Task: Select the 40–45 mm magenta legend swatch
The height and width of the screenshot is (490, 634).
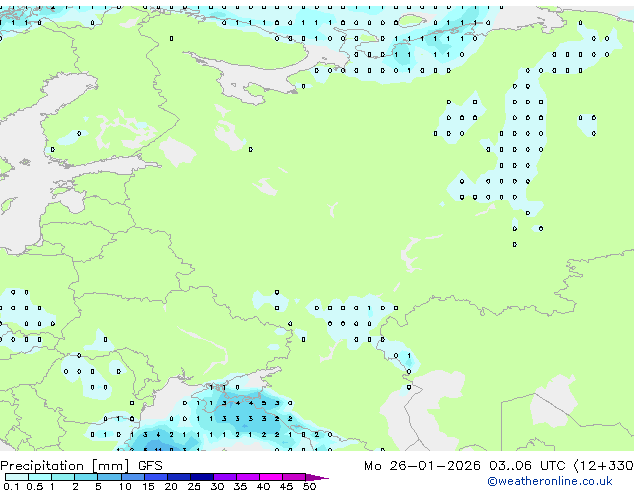Action: point(271,477)
